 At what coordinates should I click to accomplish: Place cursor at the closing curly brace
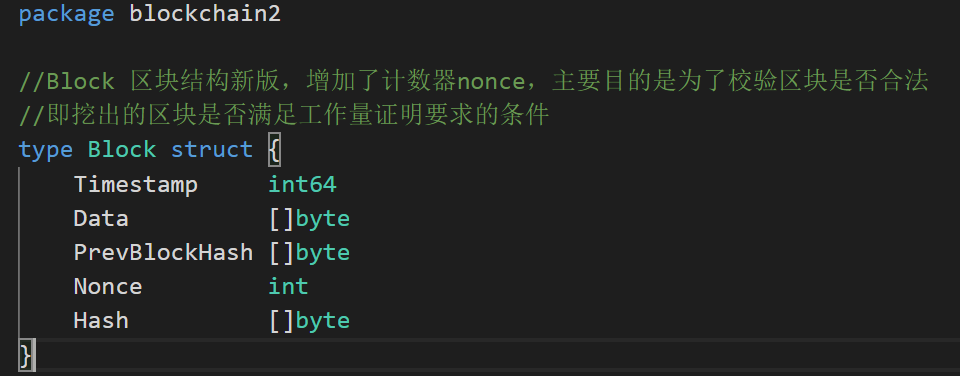(25, 355)
